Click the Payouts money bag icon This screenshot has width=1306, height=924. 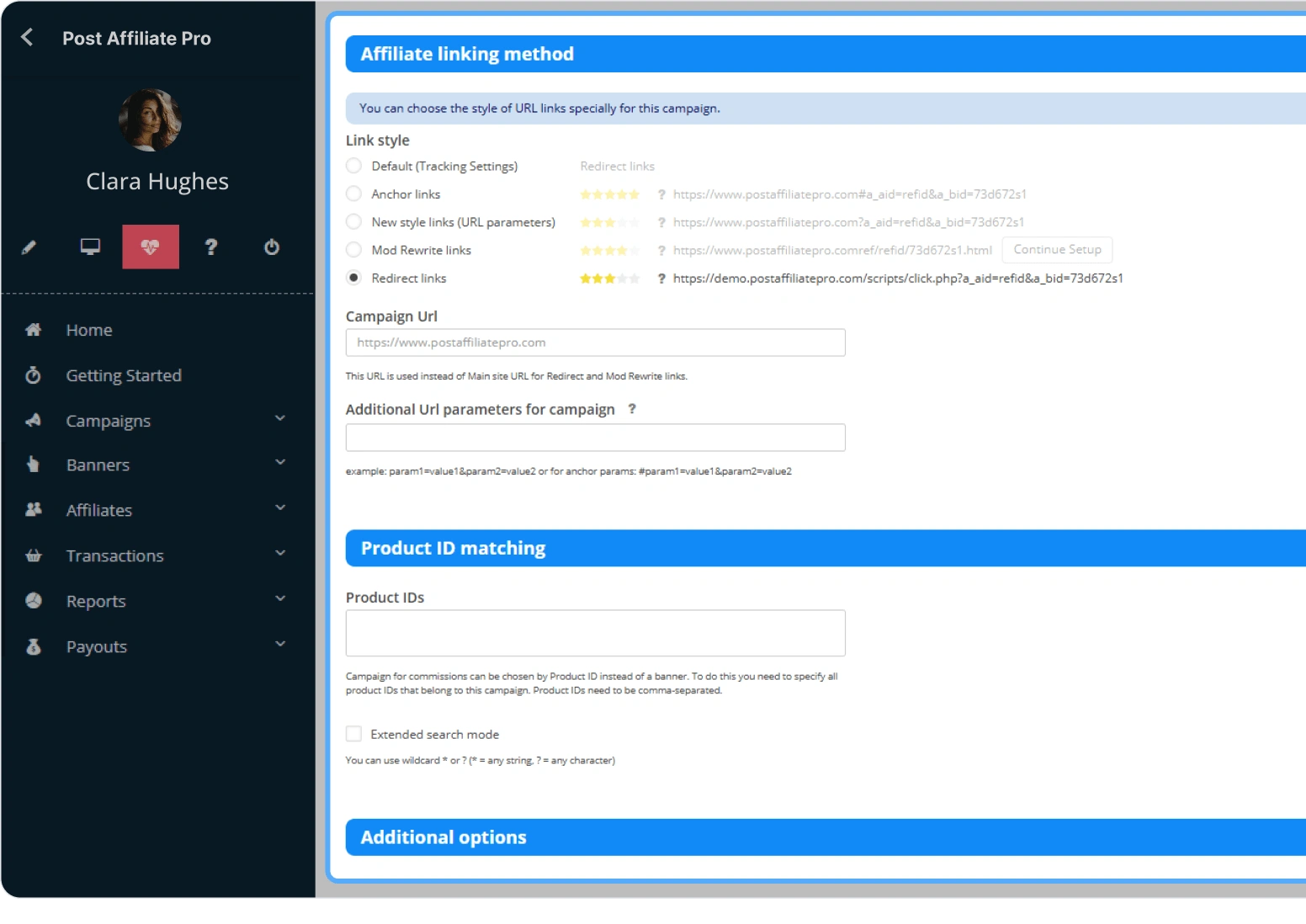click(34, 646)
